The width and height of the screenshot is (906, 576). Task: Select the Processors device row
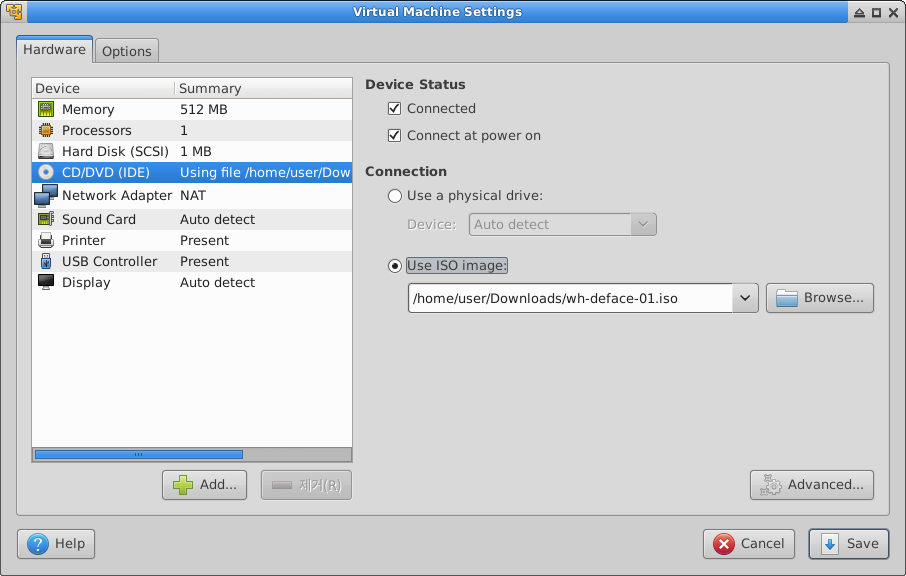[192, 130]
